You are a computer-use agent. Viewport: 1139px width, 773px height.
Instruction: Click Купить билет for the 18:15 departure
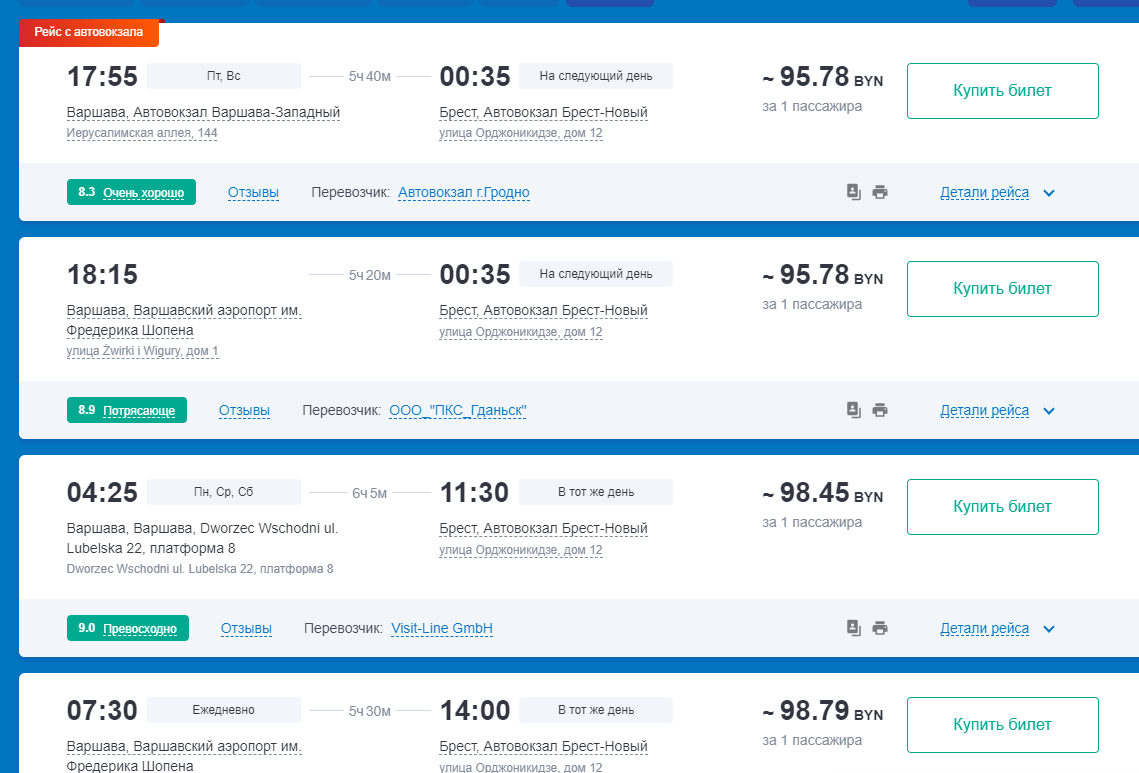[x=1002, y=289]
